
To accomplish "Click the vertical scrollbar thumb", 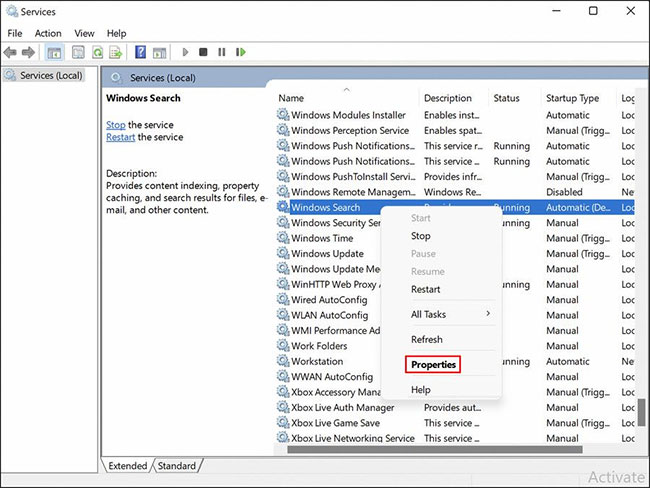I will (x=642, y=412).
